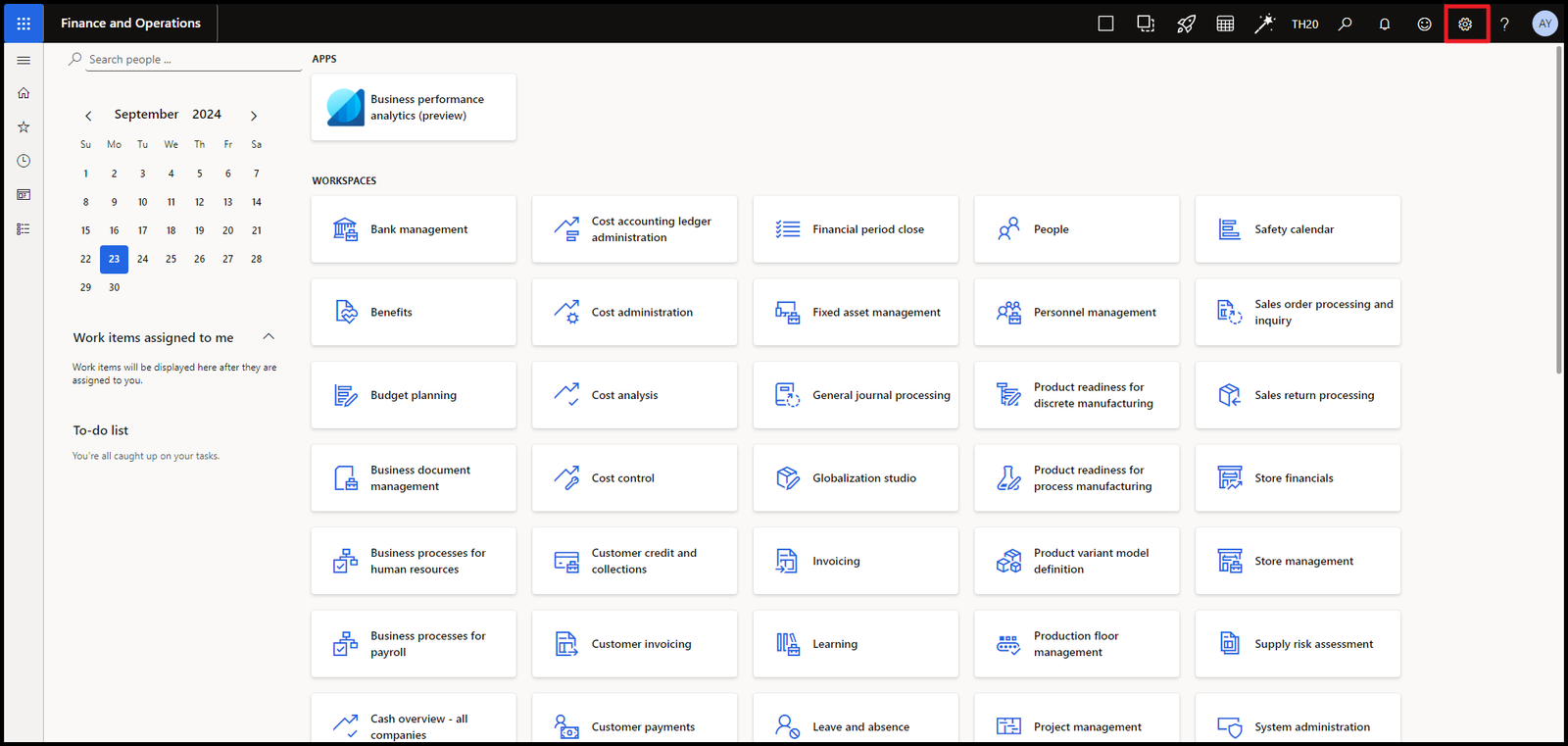Open Budget planning workspace

pyautogui.click(x=414, y=395)
